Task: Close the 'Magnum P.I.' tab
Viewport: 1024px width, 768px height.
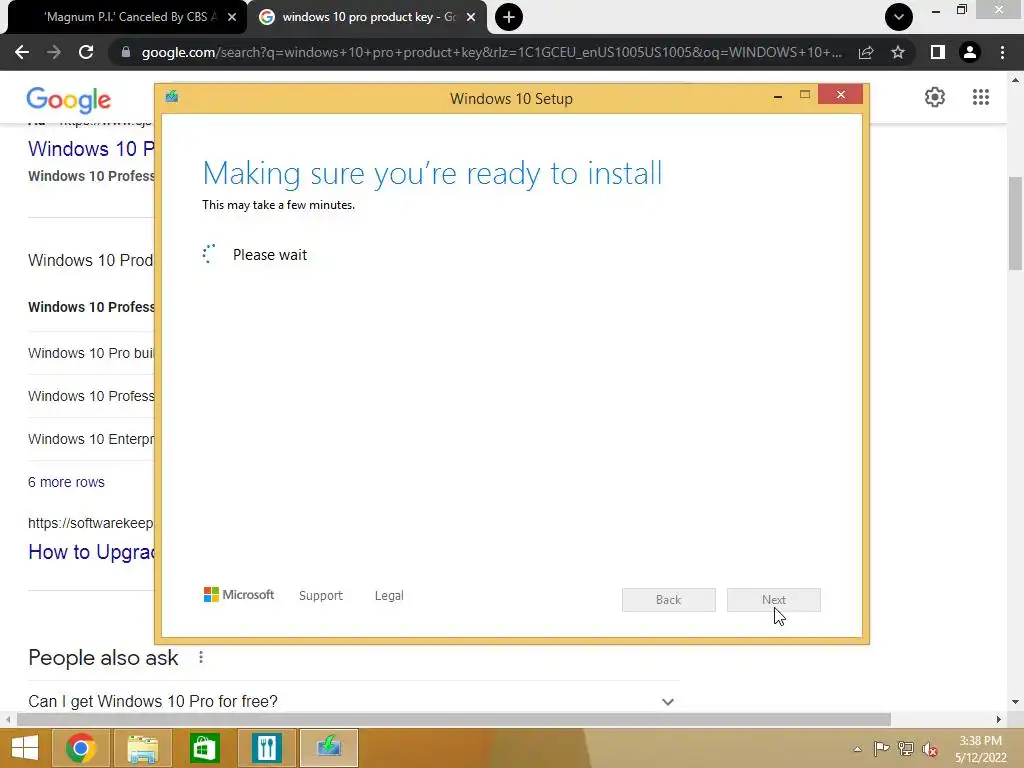Action: click(232, 17)
